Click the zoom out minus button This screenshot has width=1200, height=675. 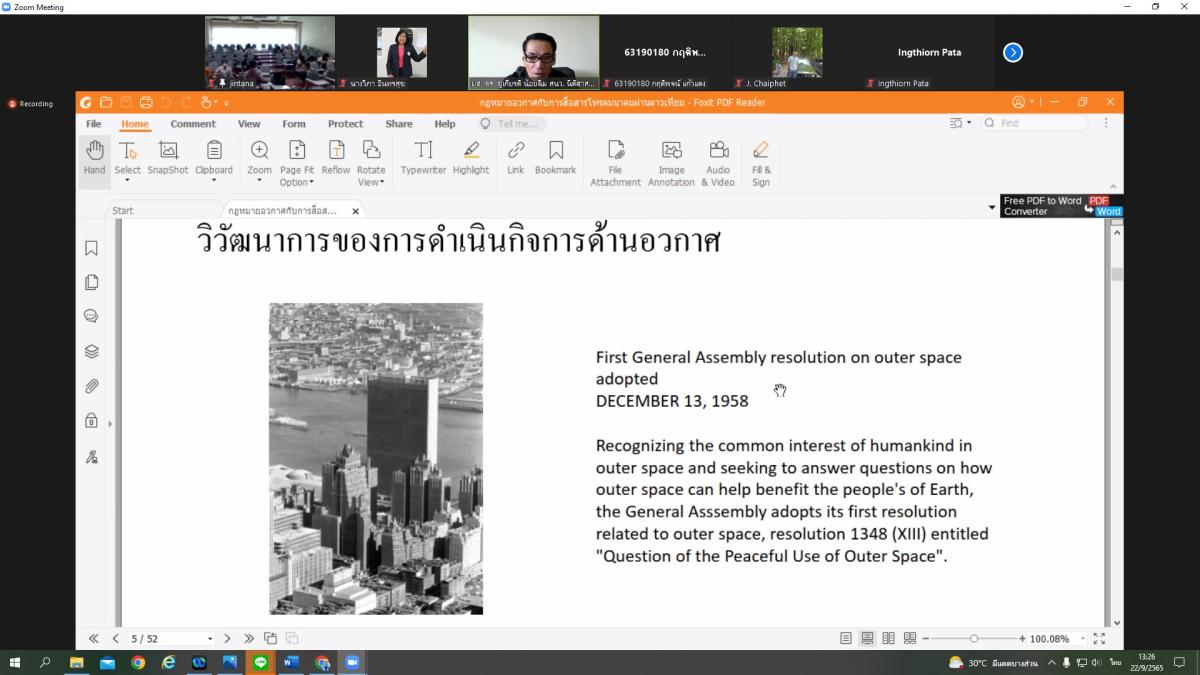[x=925, y=638]
